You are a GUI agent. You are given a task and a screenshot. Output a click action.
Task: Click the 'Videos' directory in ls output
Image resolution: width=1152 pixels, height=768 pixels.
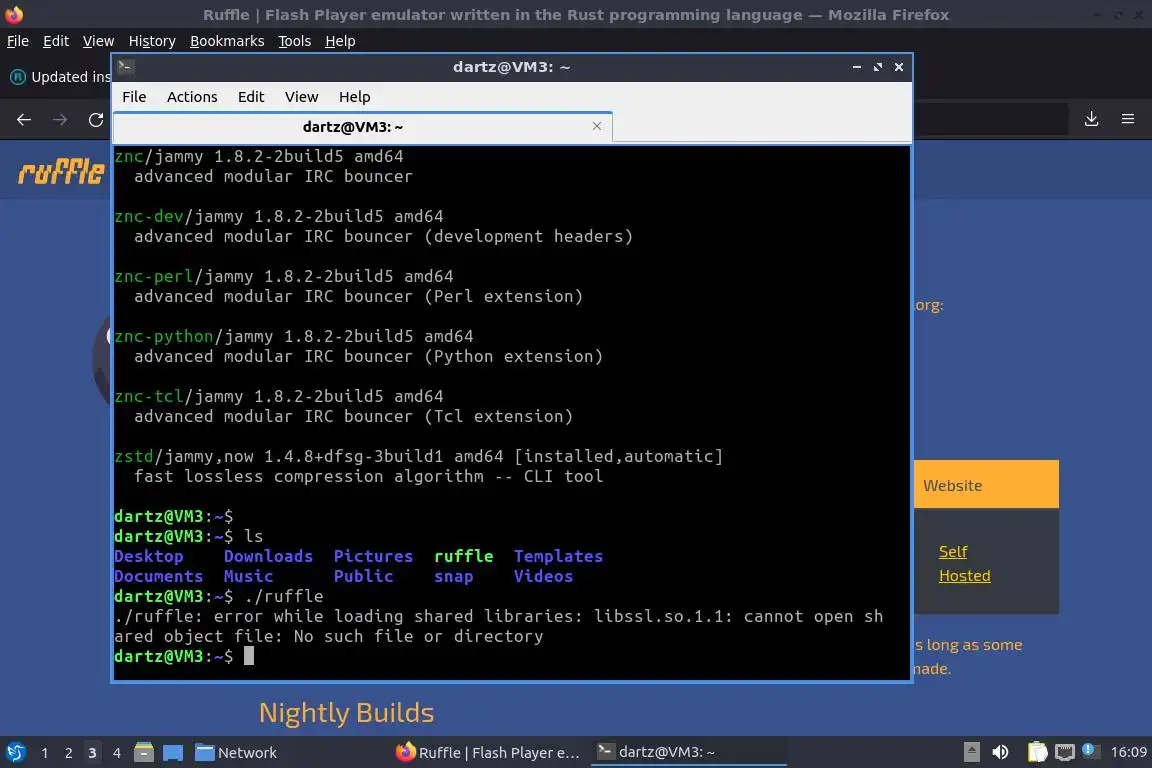543,577
